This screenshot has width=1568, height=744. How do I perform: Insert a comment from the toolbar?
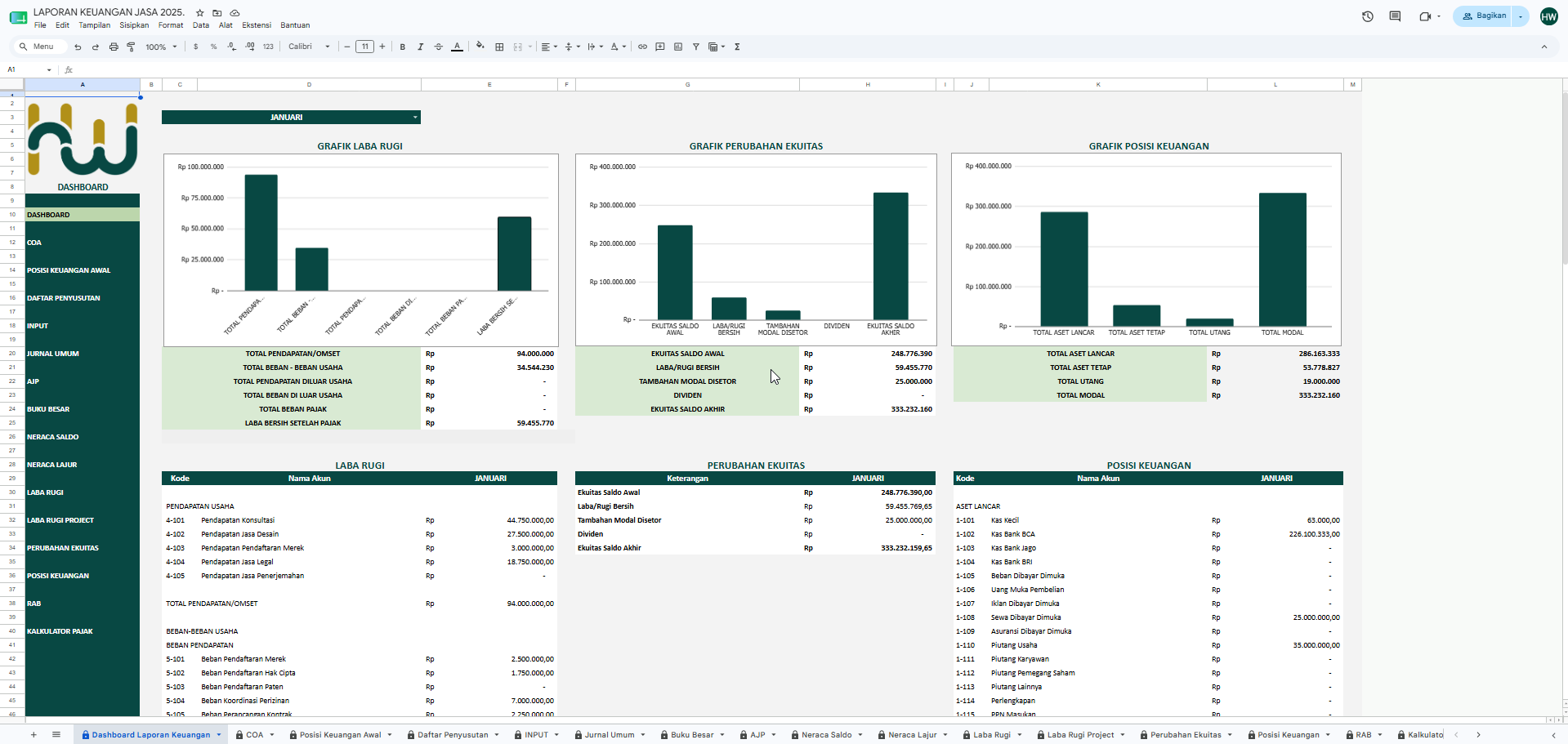pyautogui.click(x=660, y=47)
